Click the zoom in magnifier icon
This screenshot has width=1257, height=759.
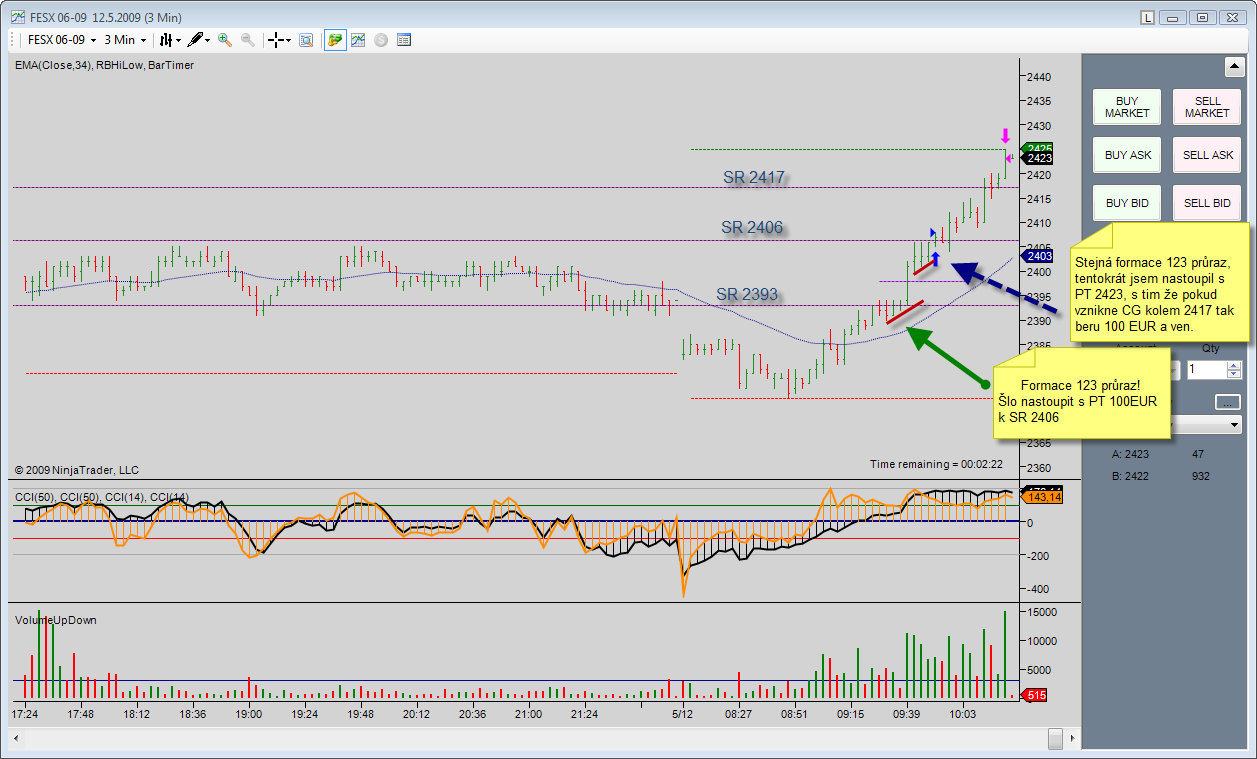[x=225, y=40]
